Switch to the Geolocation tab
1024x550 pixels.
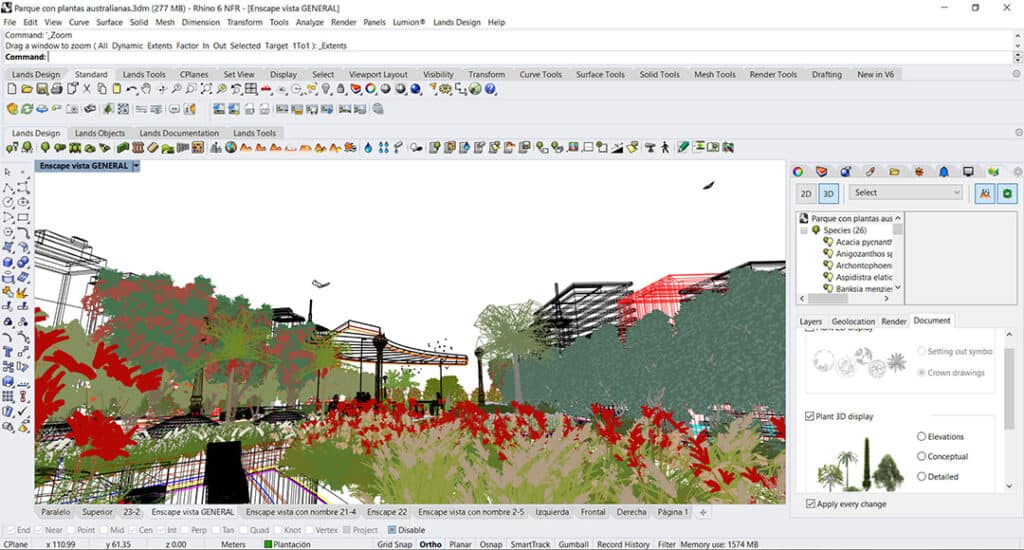[x=852, y=321]
